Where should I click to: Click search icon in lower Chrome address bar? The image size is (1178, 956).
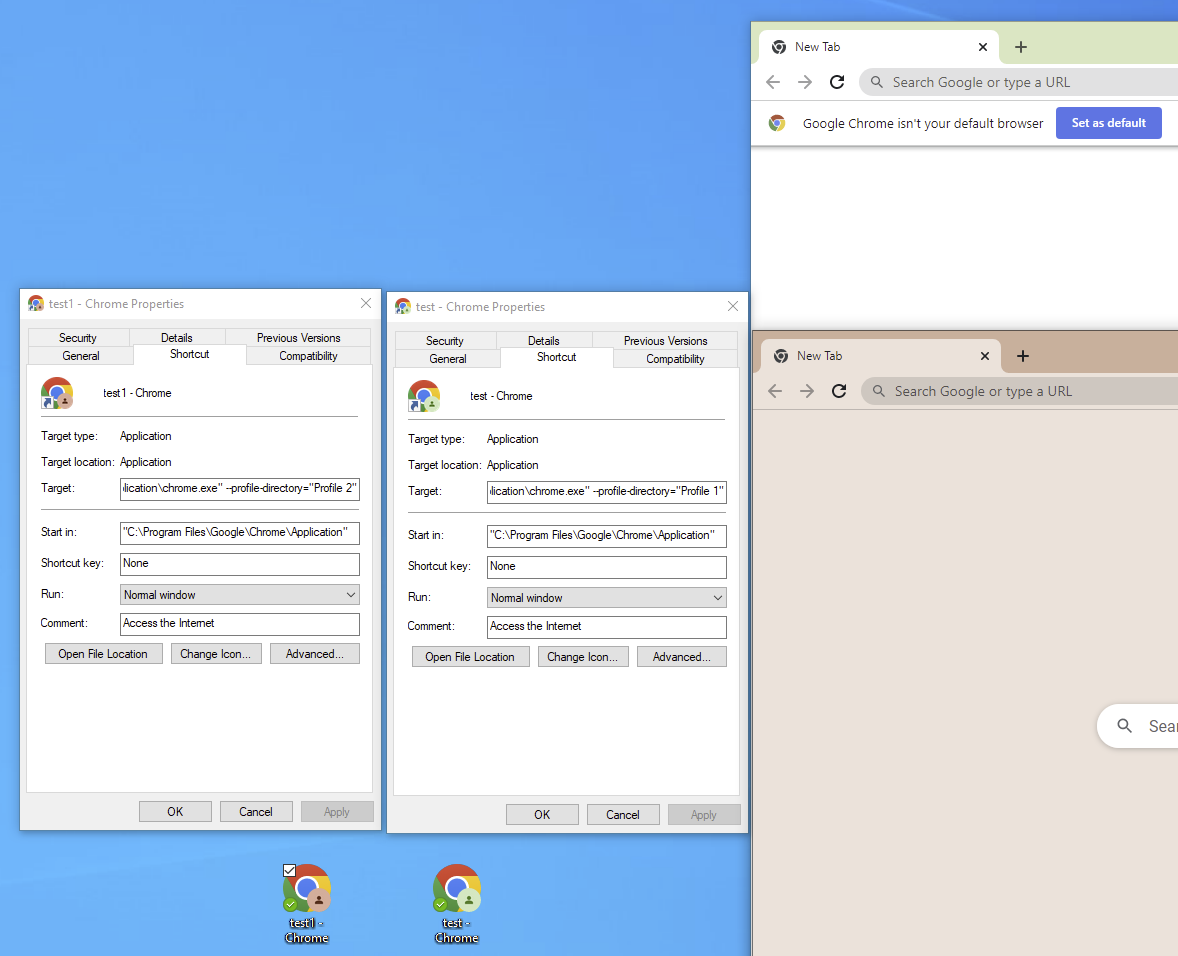tap(879, 391)
